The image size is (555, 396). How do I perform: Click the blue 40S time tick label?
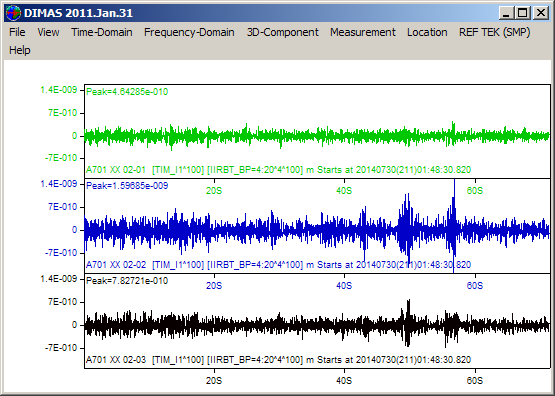click(344, 286)
